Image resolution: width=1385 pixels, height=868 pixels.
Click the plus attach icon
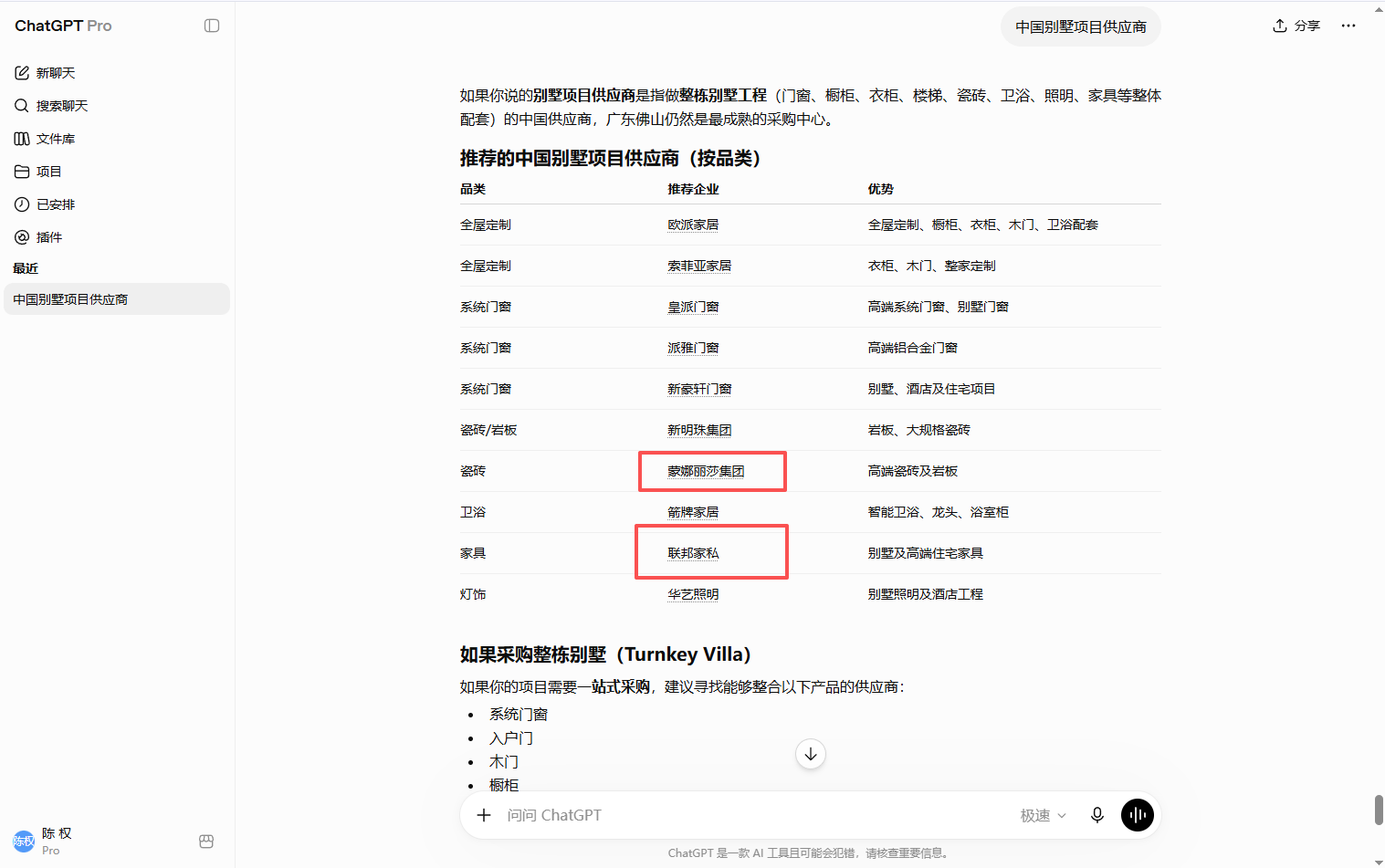[484, 815]
